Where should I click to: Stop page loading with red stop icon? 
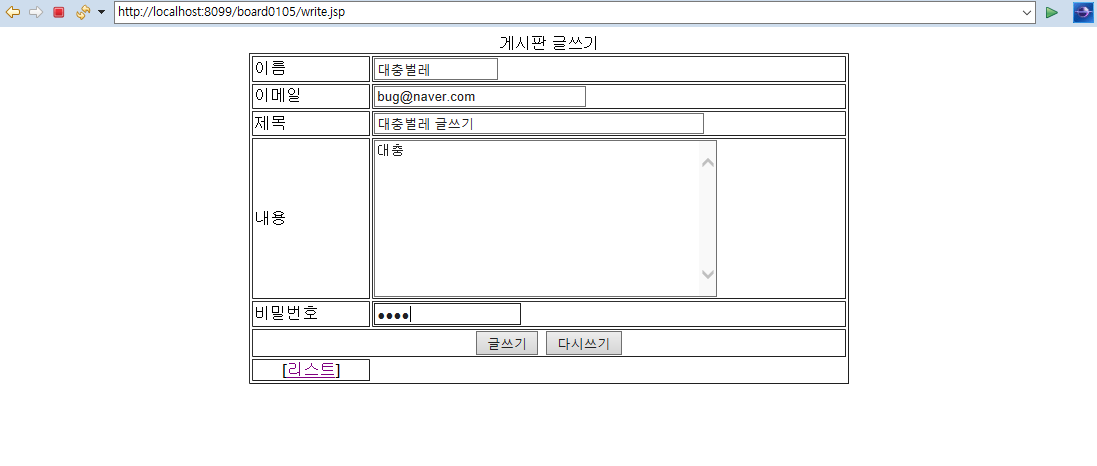(59, 12)
